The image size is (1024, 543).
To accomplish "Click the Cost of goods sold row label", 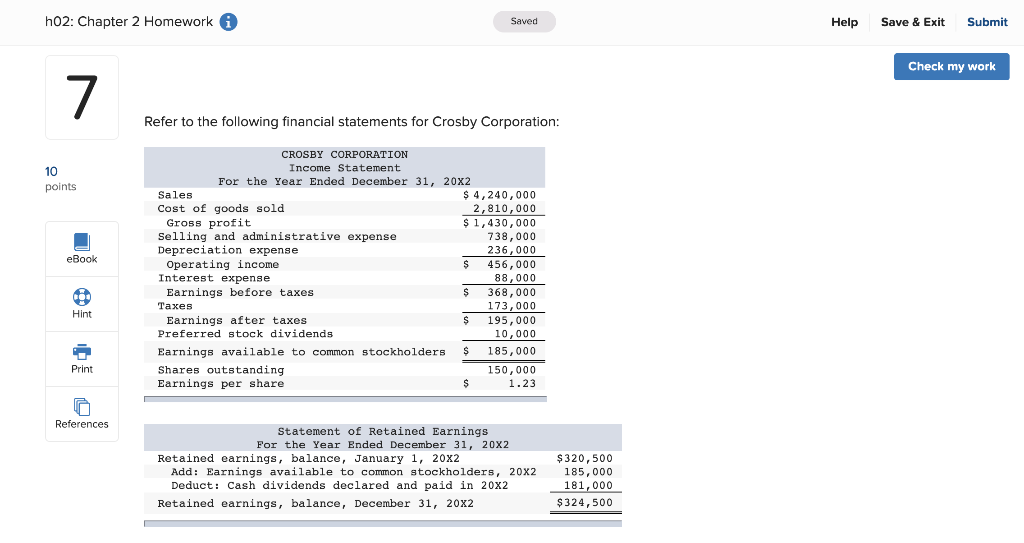I will click(221, 208).
